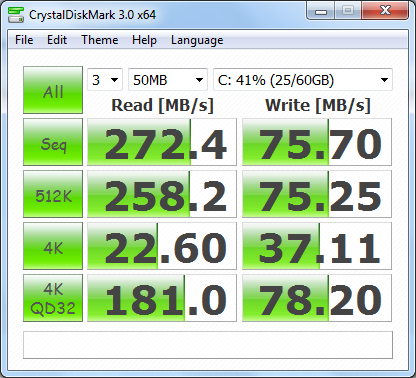This screenshot has height=378, width=416.
Task: Run all benchmarks with the All button
Action: (x=53, y=90)
